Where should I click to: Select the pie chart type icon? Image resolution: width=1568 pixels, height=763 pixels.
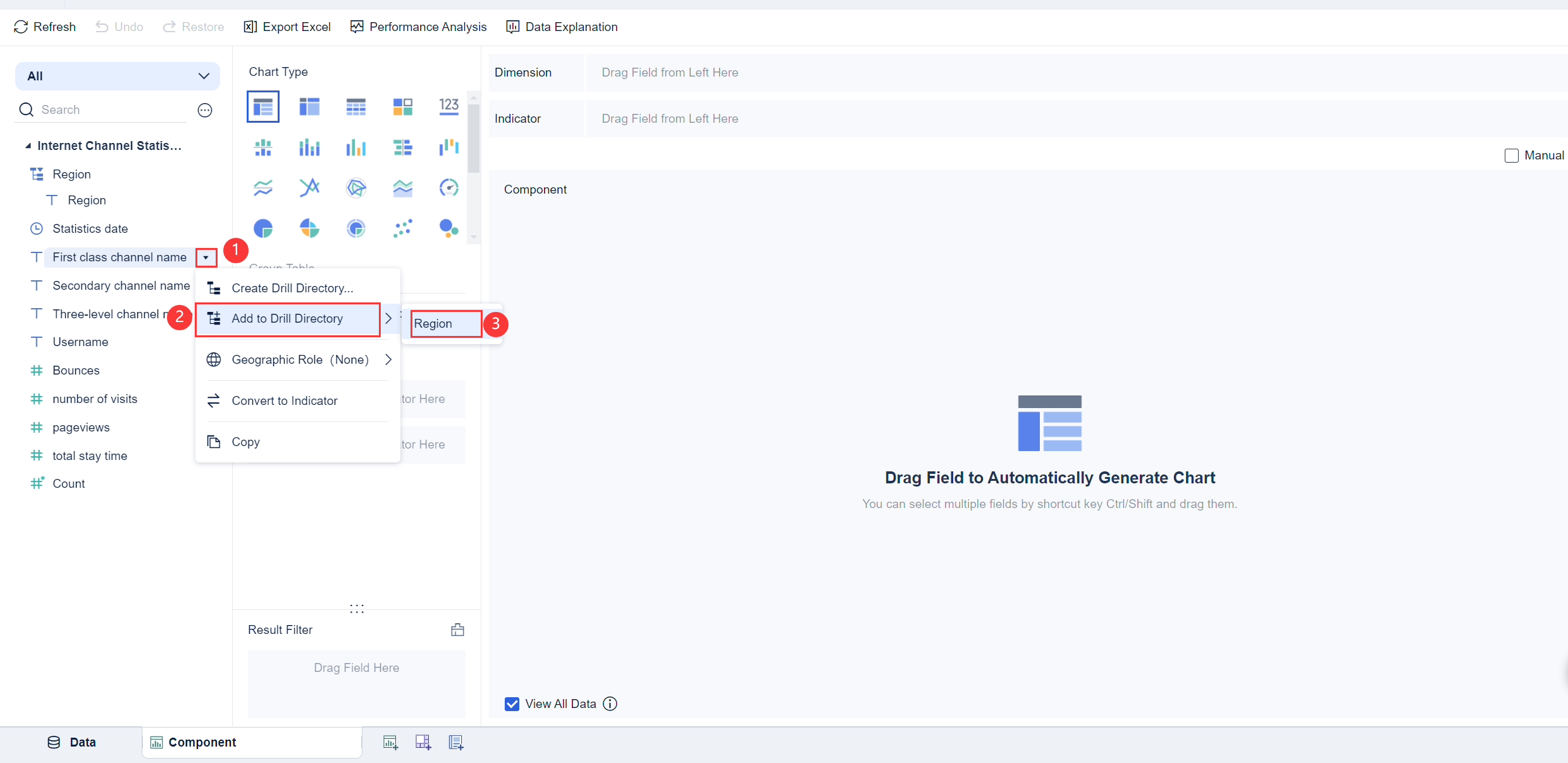point(263,228)
